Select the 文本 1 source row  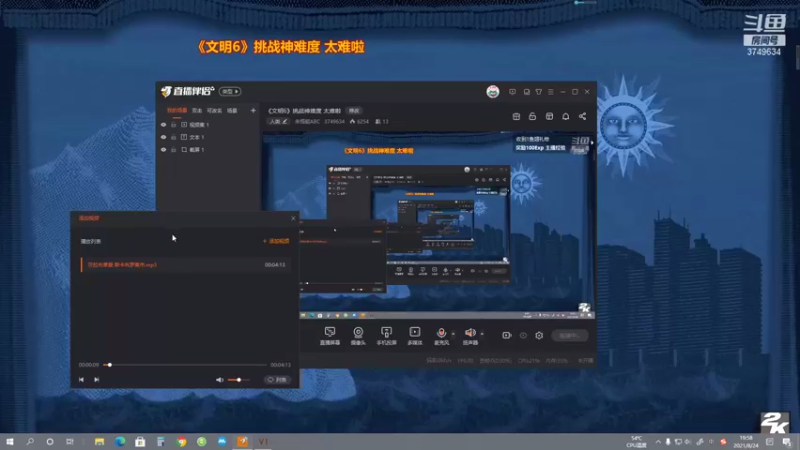208,137
